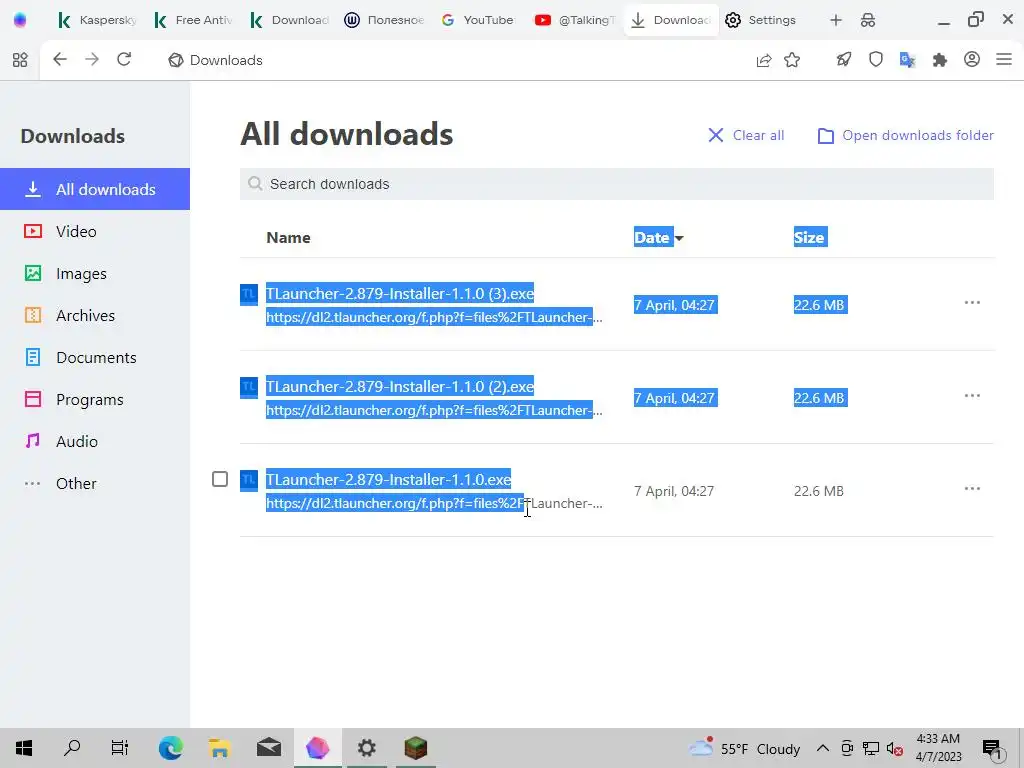Click the browser logo at top left
Screen dimensions: 1024x768
(x=20, y=20)
